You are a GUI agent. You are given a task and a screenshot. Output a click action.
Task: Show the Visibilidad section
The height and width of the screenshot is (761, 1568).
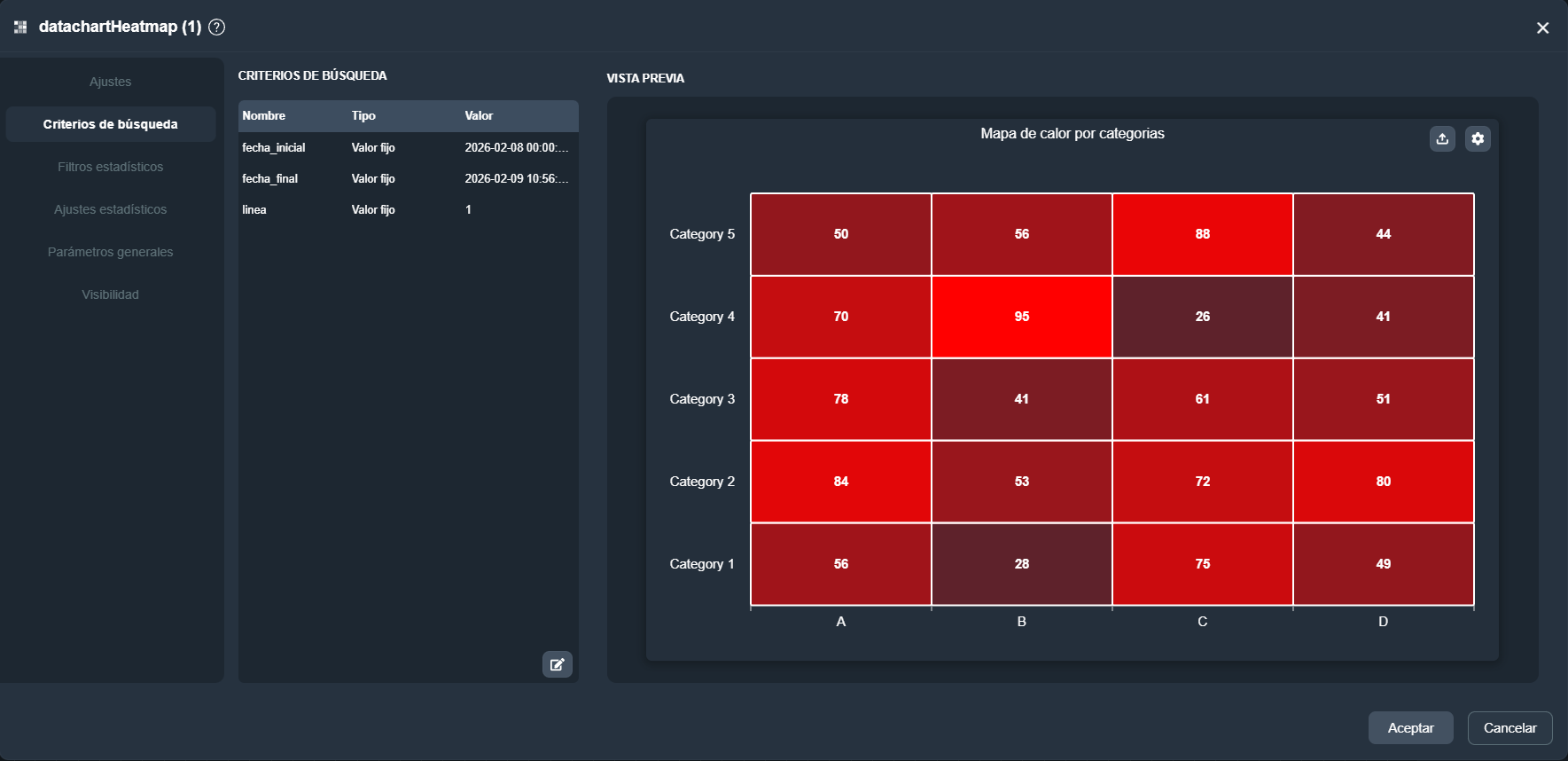click(x=111, y=294)
